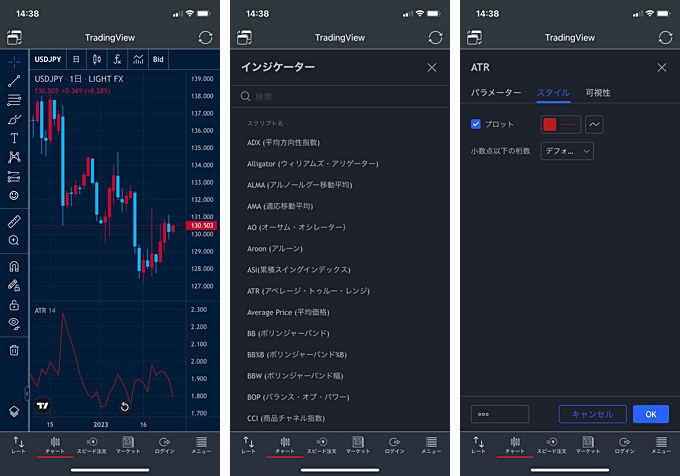Image resolution: width=680 pixels, height=476 pixels.
Task: Select the trend line drawing tool
Action: (14, 81)
